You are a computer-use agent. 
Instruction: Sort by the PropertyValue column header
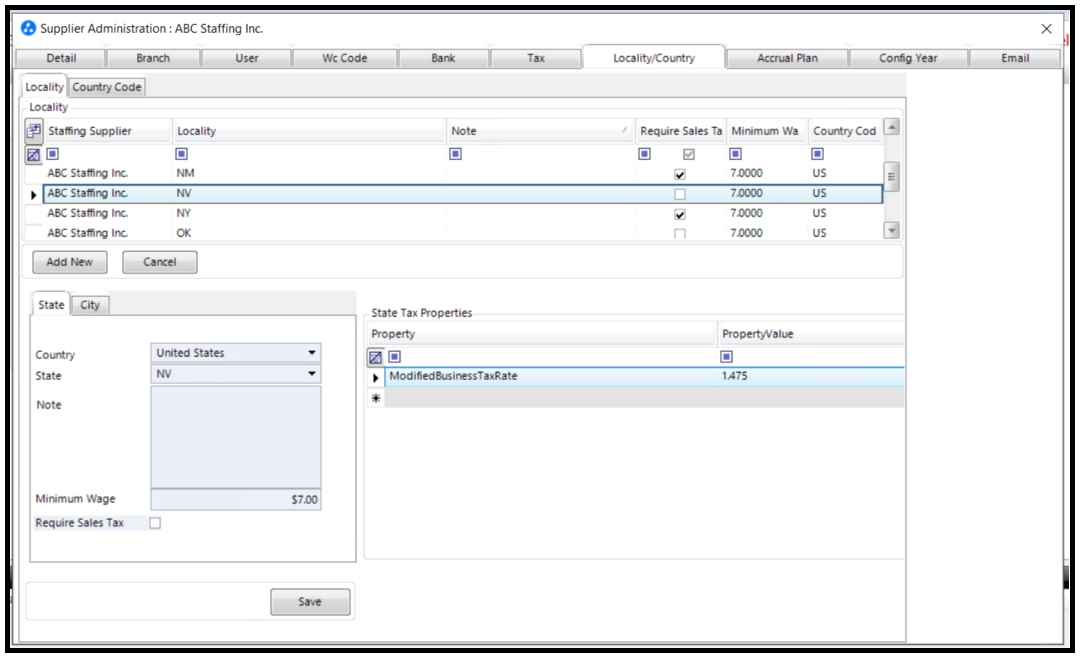coord(811,334)
